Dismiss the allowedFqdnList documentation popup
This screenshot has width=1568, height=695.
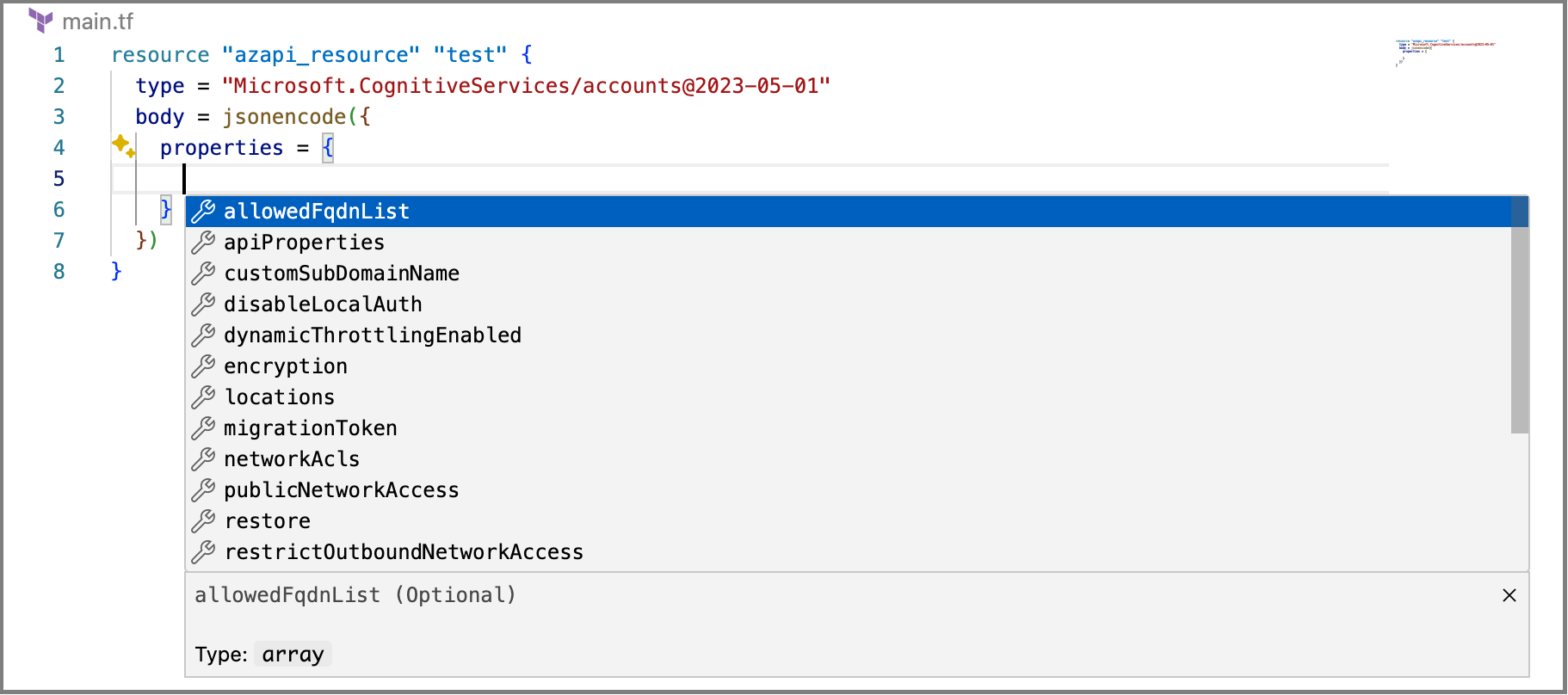click(x=1509, y=594)
